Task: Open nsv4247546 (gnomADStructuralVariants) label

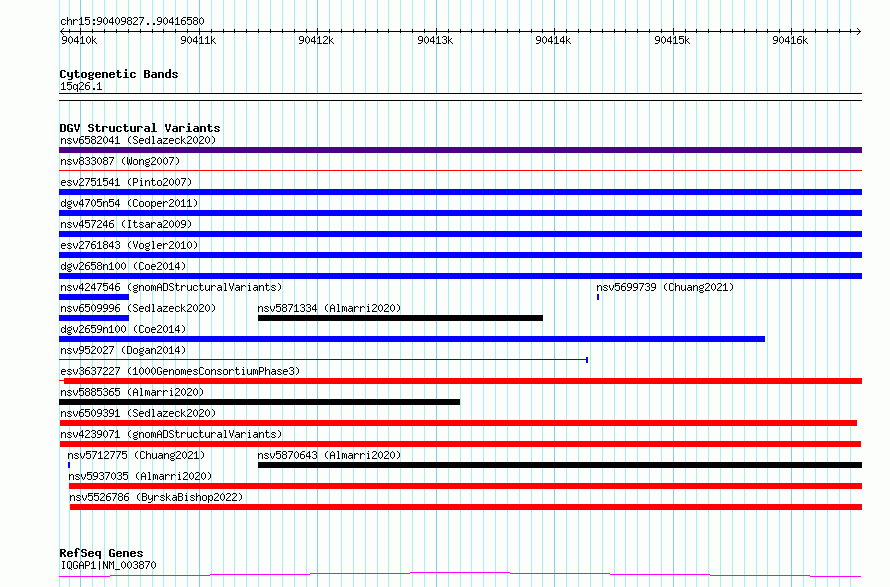Action: [171, 287]
